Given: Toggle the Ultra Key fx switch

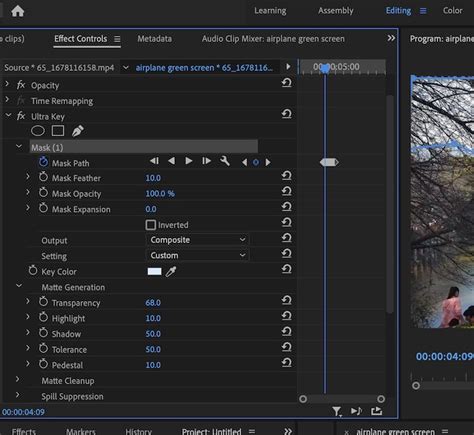Looking at the screenshot, I should coord(21,116).
